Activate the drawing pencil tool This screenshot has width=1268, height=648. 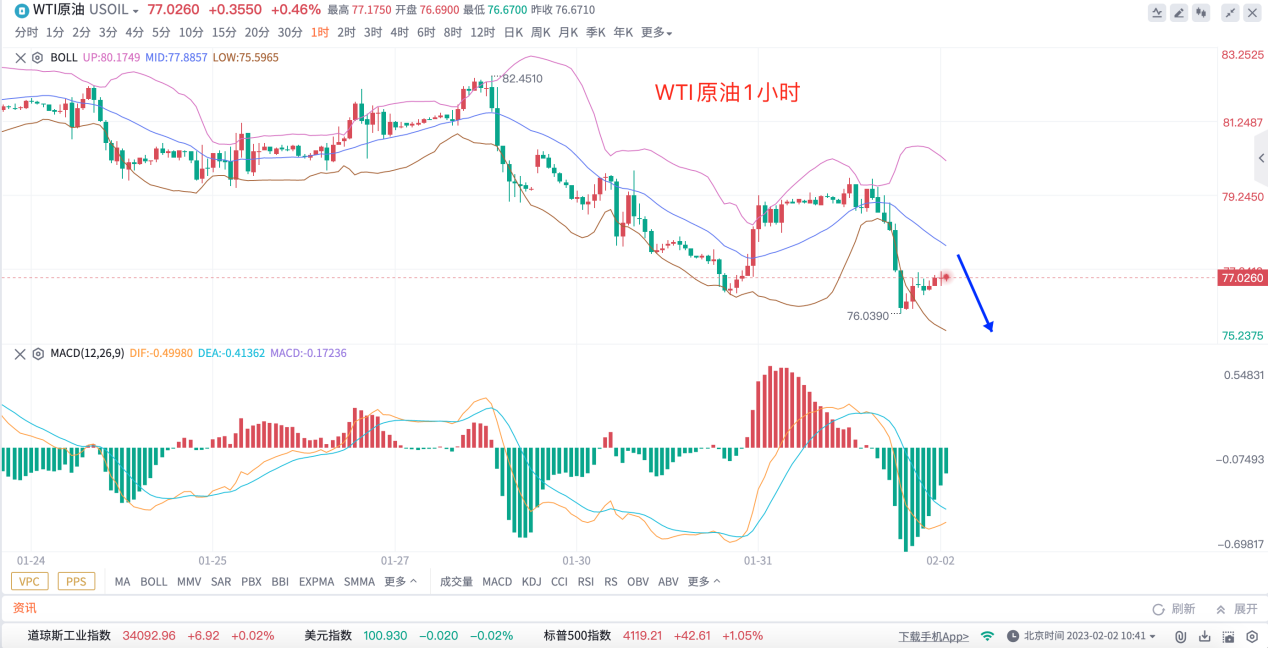point(1179,13)
